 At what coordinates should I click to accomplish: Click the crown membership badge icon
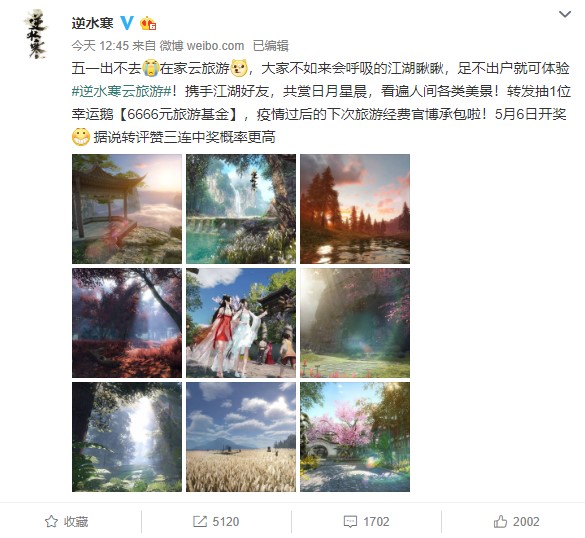point(148,24)
